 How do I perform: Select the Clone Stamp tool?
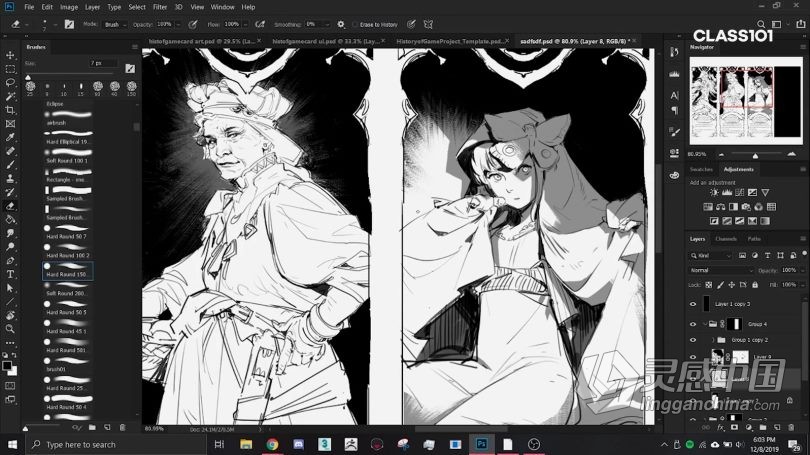click(10, 178)
